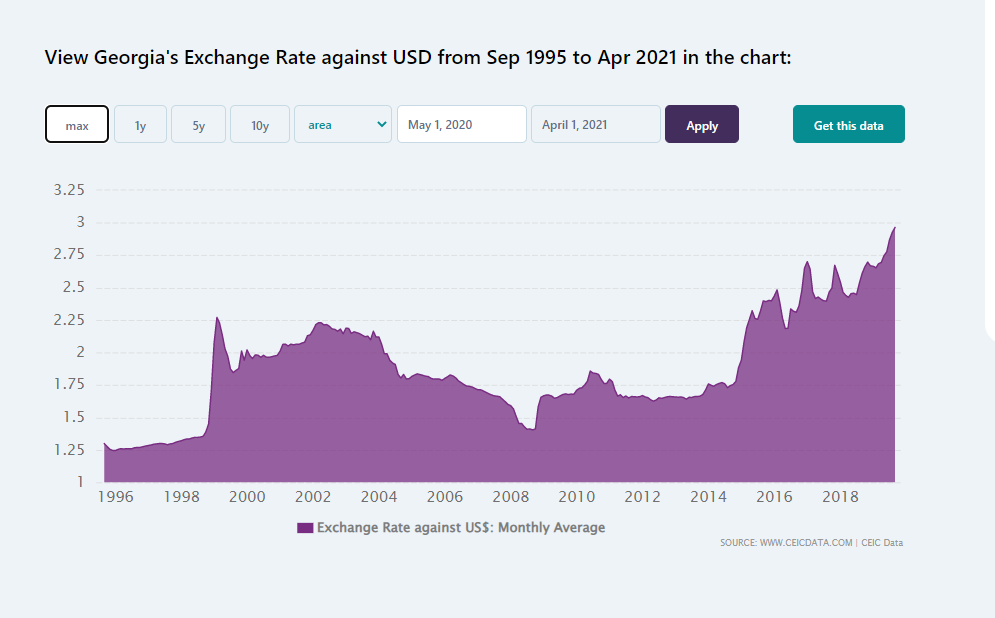995x618 pixels.
Task: Click the 3.25 y-axis label
Action: [69, 189]
